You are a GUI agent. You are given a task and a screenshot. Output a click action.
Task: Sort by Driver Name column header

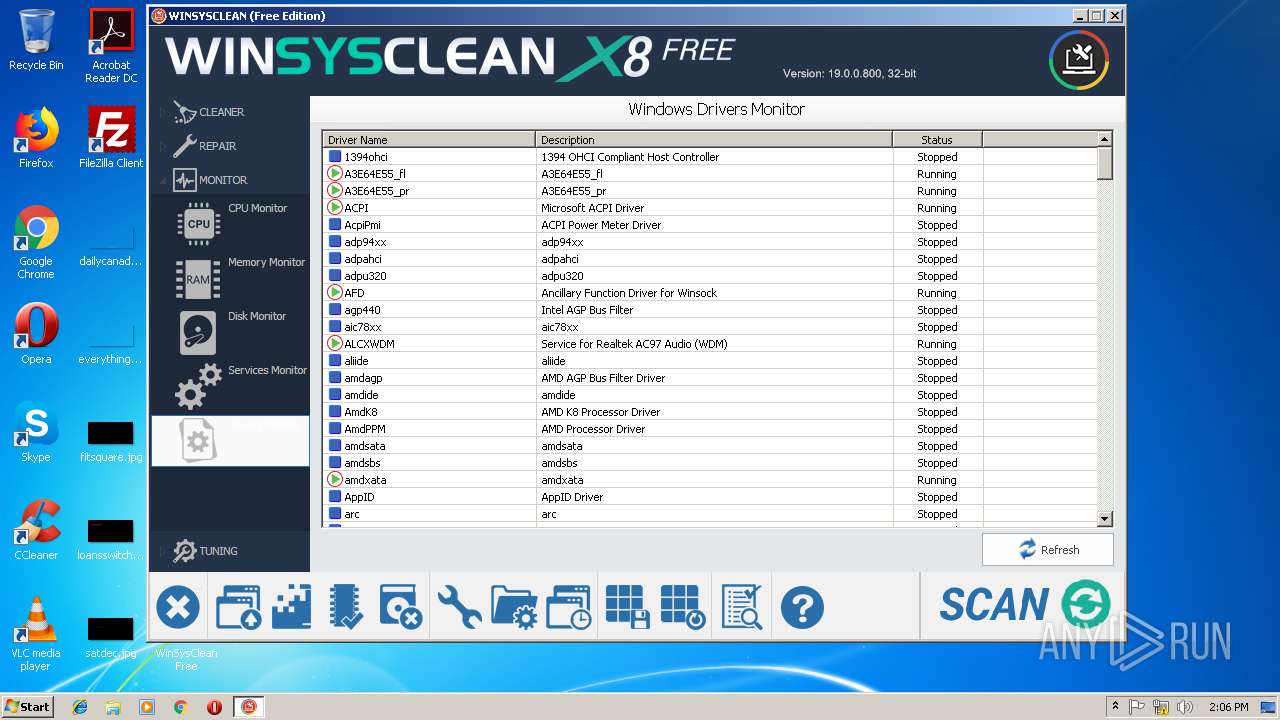429,139
